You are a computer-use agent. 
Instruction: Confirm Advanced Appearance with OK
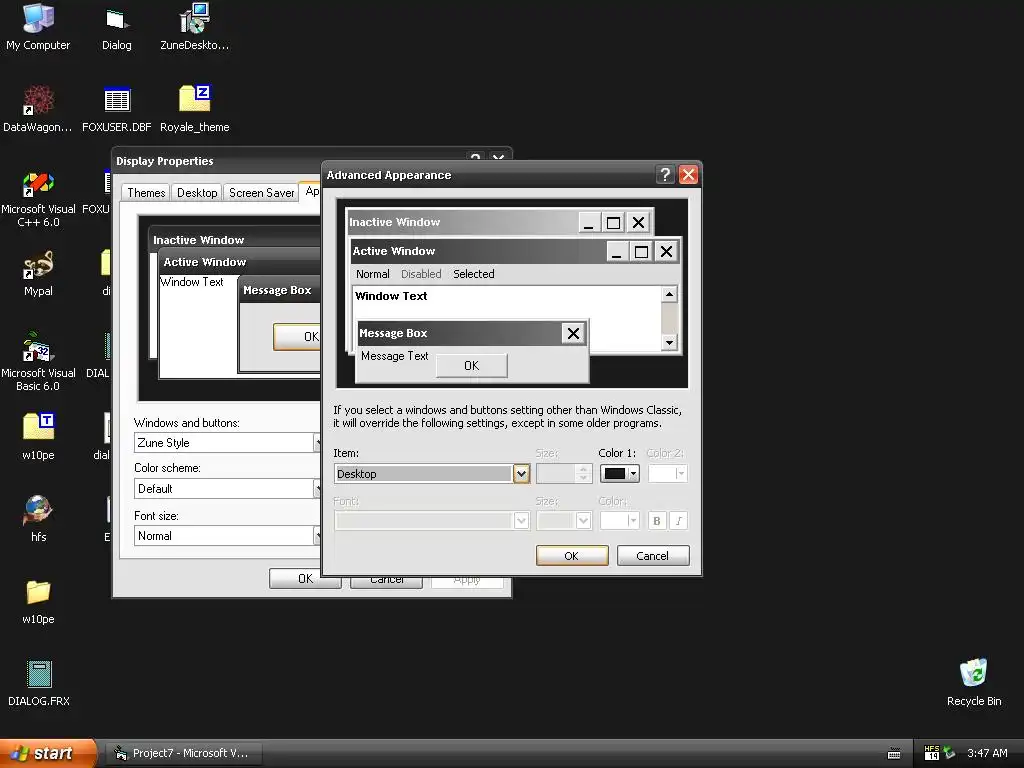tap(571, 556)
